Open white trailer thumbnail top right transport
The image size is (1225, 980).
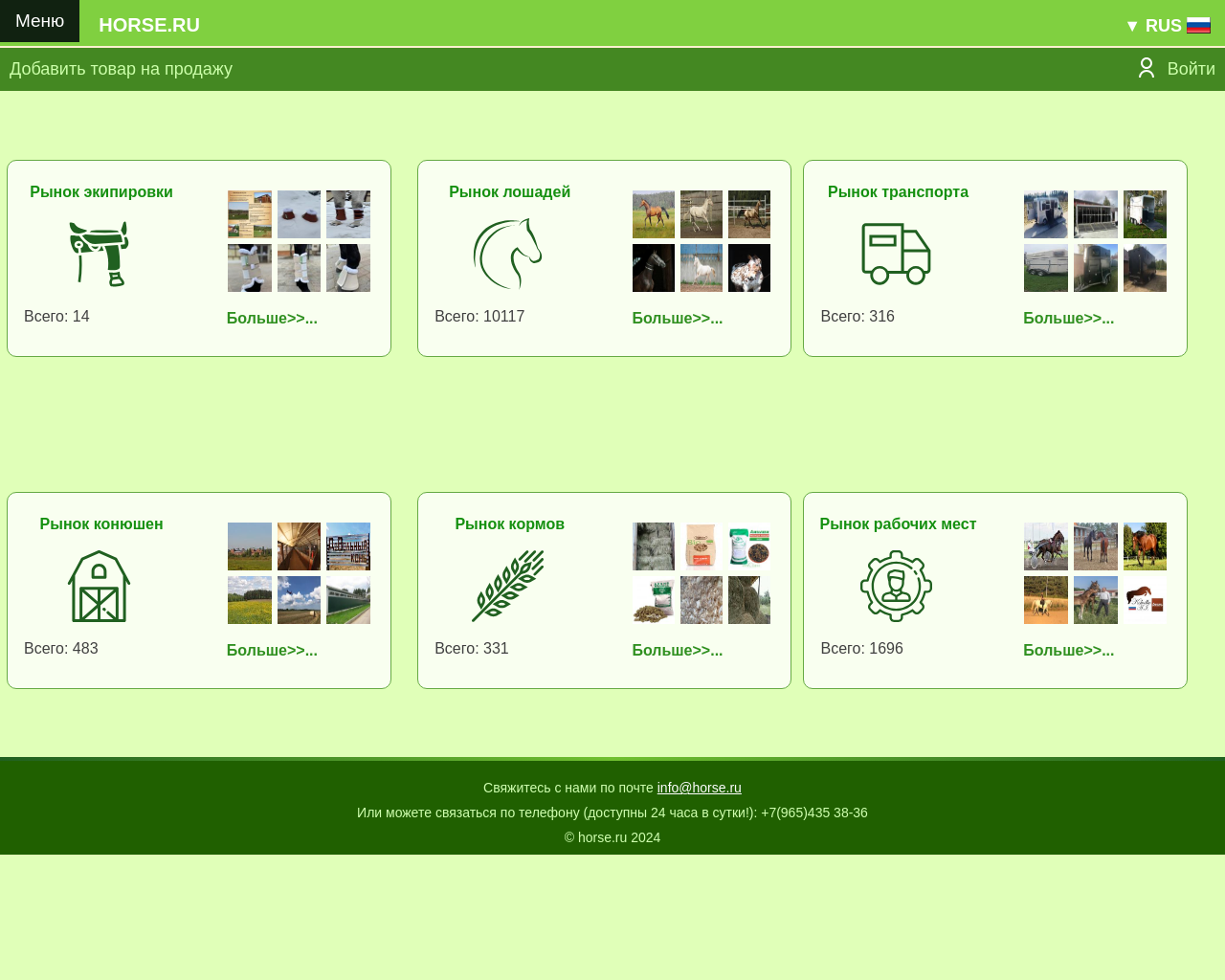1145,214
